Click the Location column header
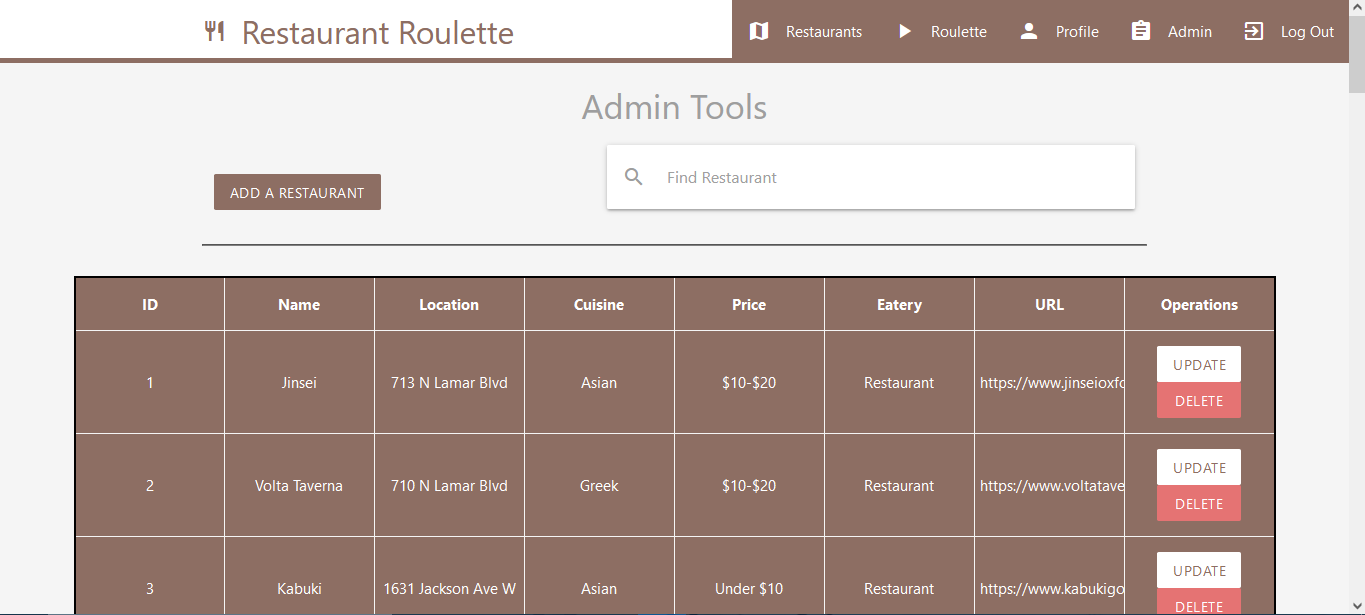The width and height of the screenshot is (1365, 615). tap(449, 305)
